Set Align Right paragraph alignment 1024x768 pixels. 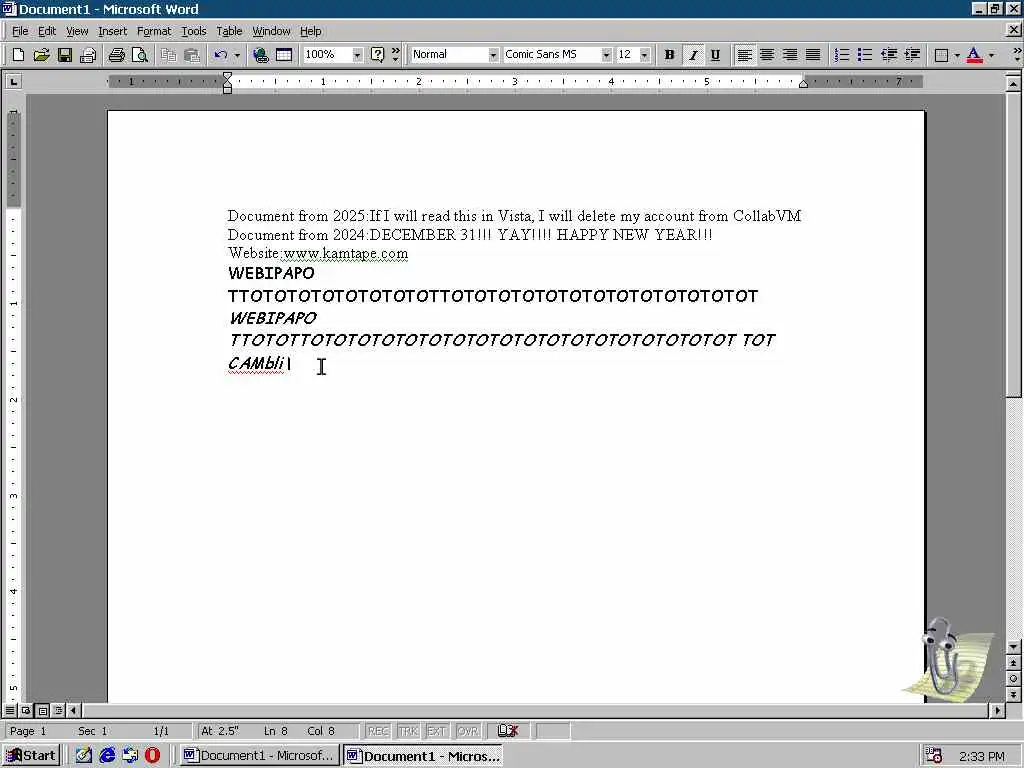point(790,55)
